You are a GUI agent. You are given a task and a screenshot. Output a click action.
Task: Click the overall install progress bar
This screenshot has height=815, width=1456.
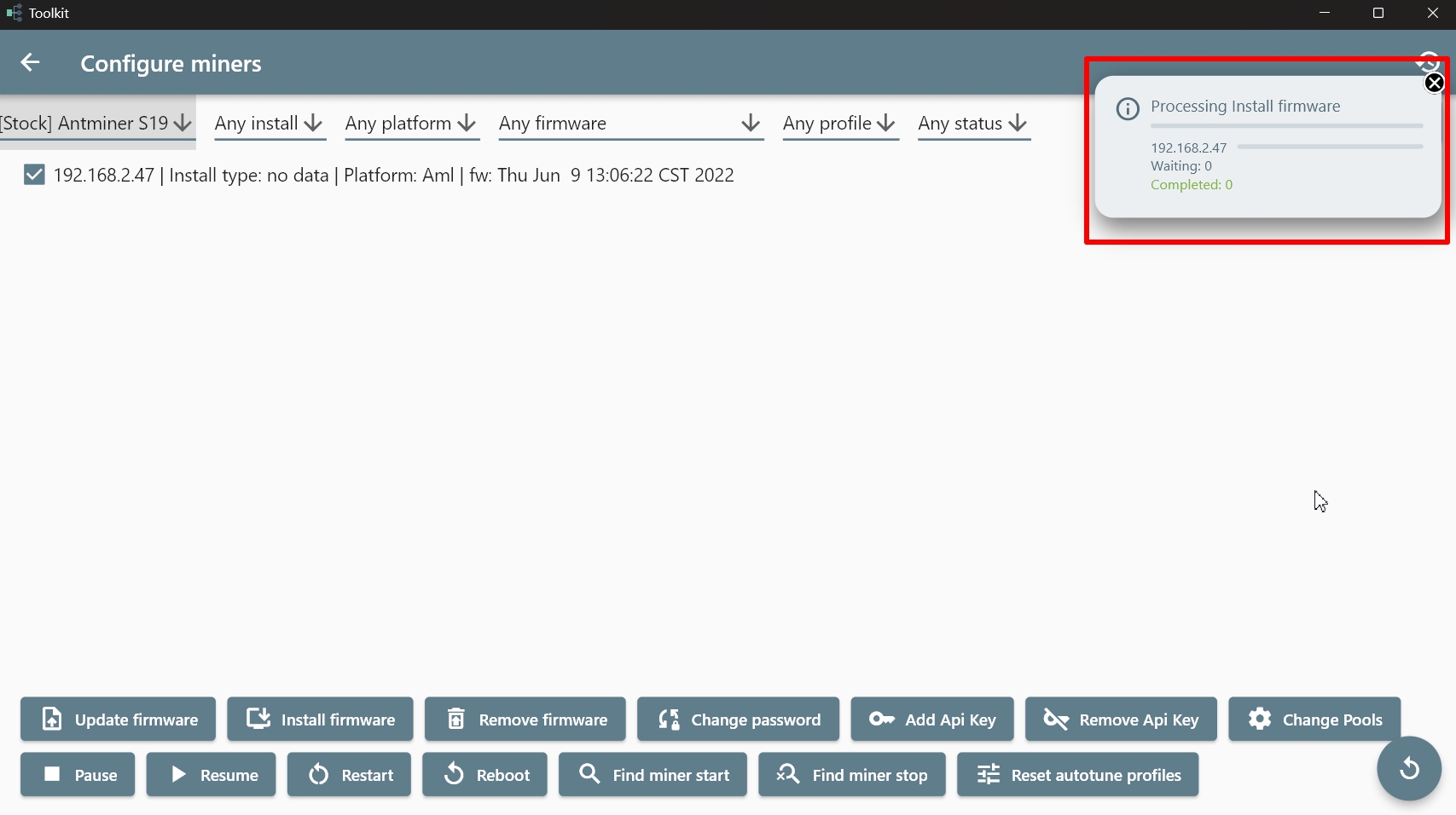point(1286,126)
